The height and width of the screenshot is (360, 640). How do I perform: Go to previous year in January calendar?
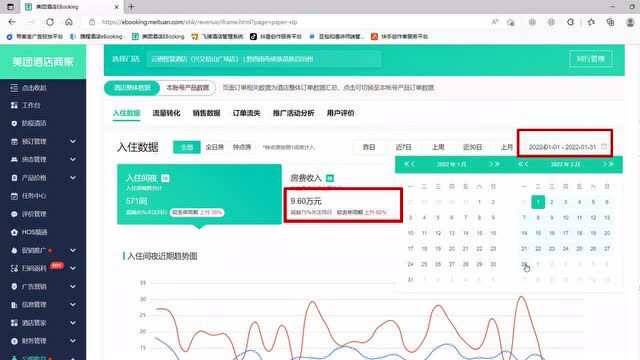407,164
